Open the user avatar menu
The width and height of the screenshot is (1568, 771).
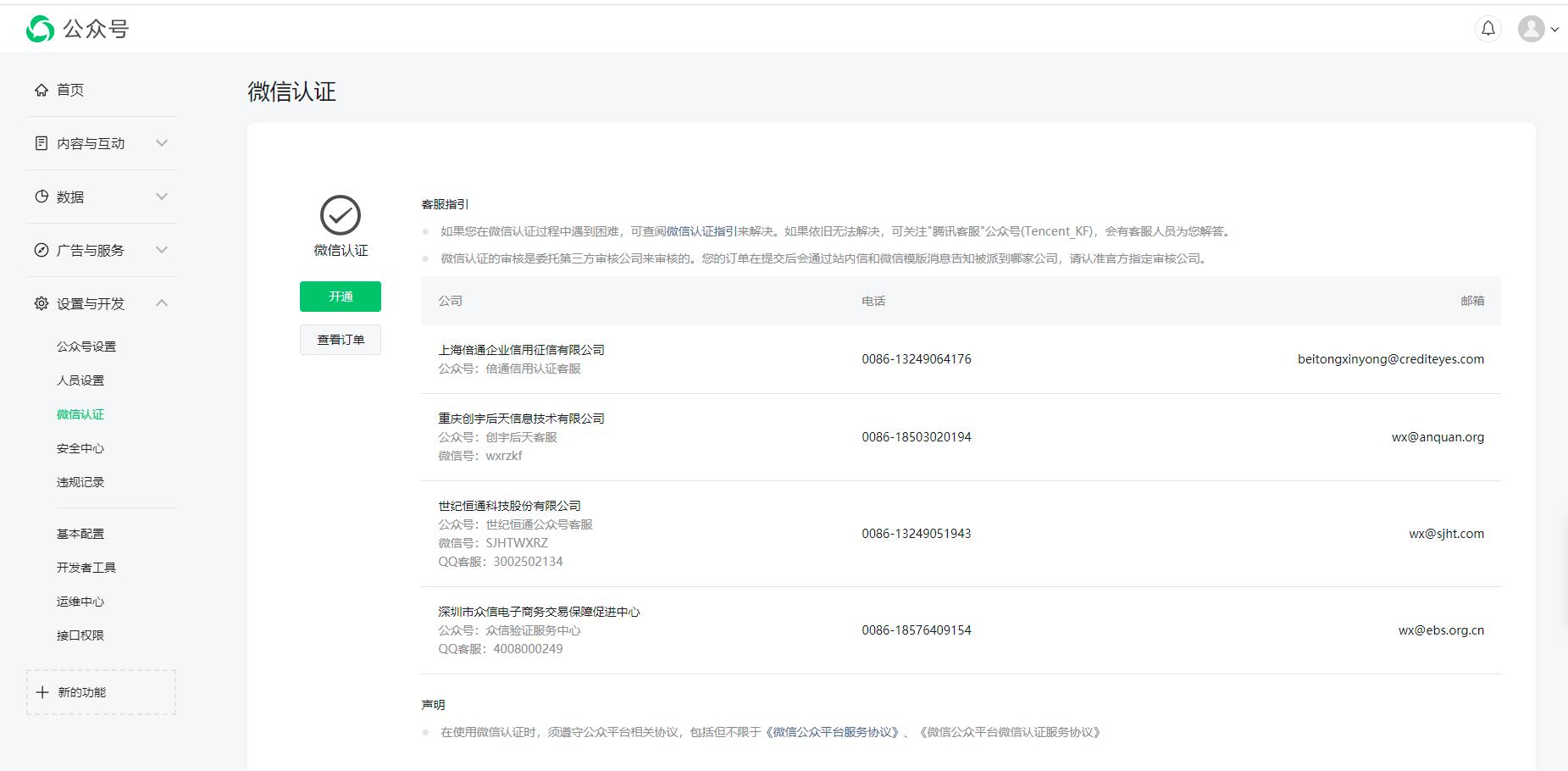(1531, 29)
